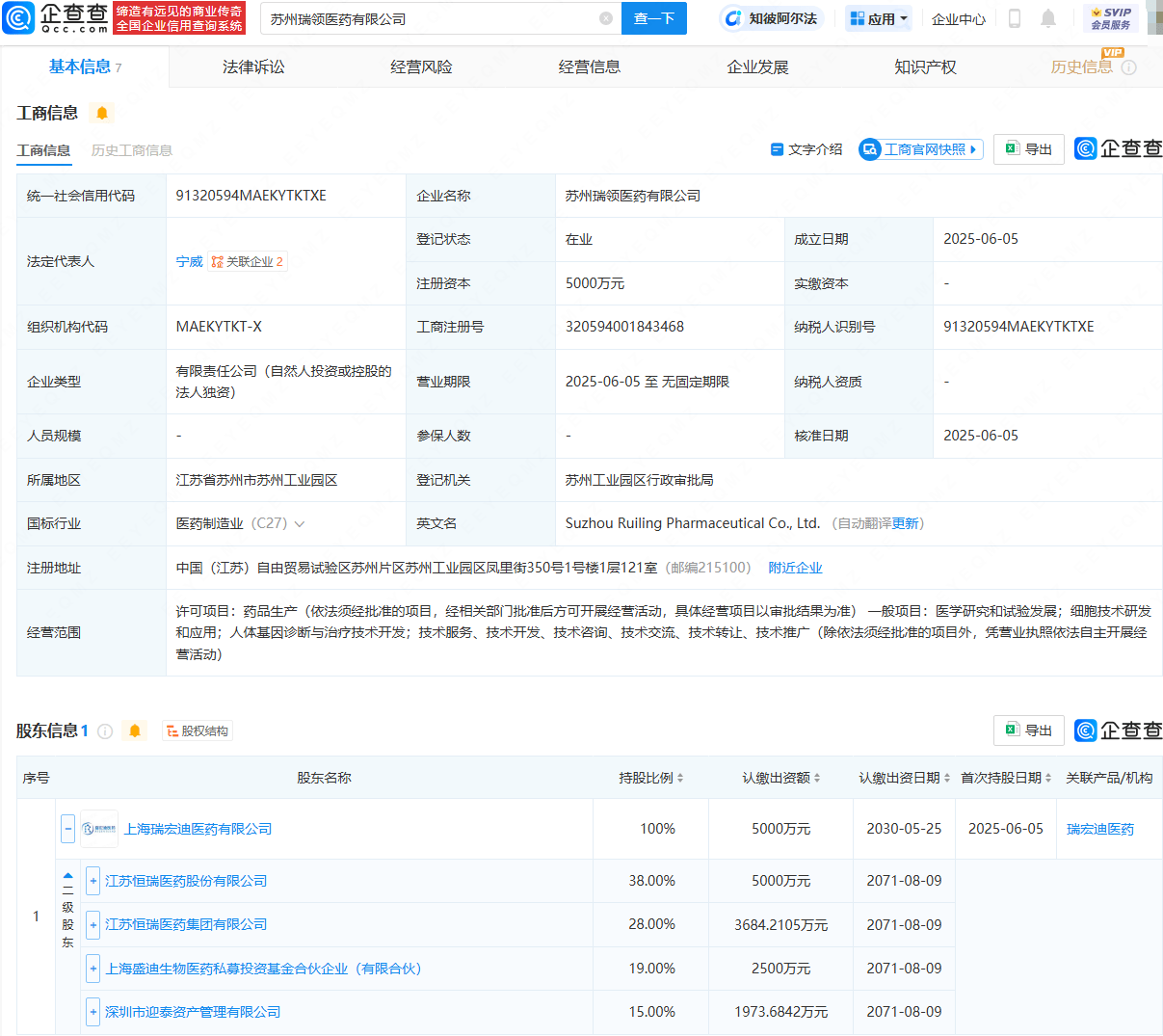Sort by 首次持股日期 column

[x=1048, y=778]
